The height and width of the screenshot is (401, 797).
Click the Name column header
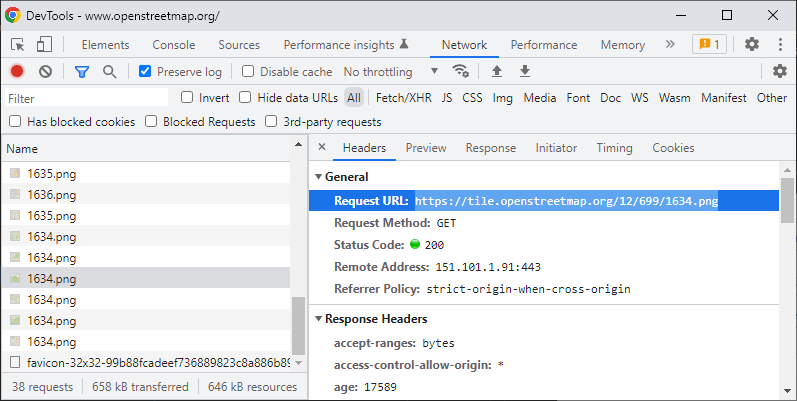pos(145,148)
